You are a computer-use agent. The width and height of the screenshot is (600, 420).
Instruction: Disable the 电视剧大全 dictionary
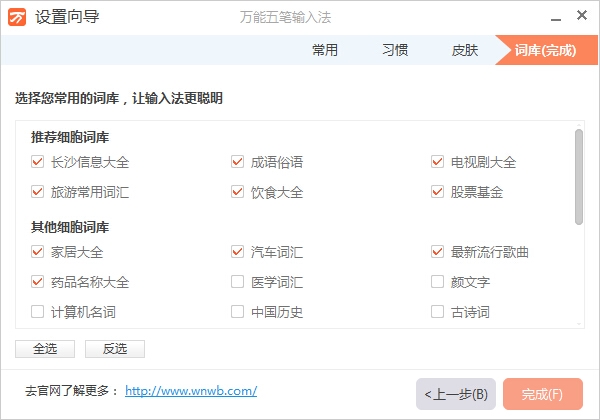coord(438,162)
